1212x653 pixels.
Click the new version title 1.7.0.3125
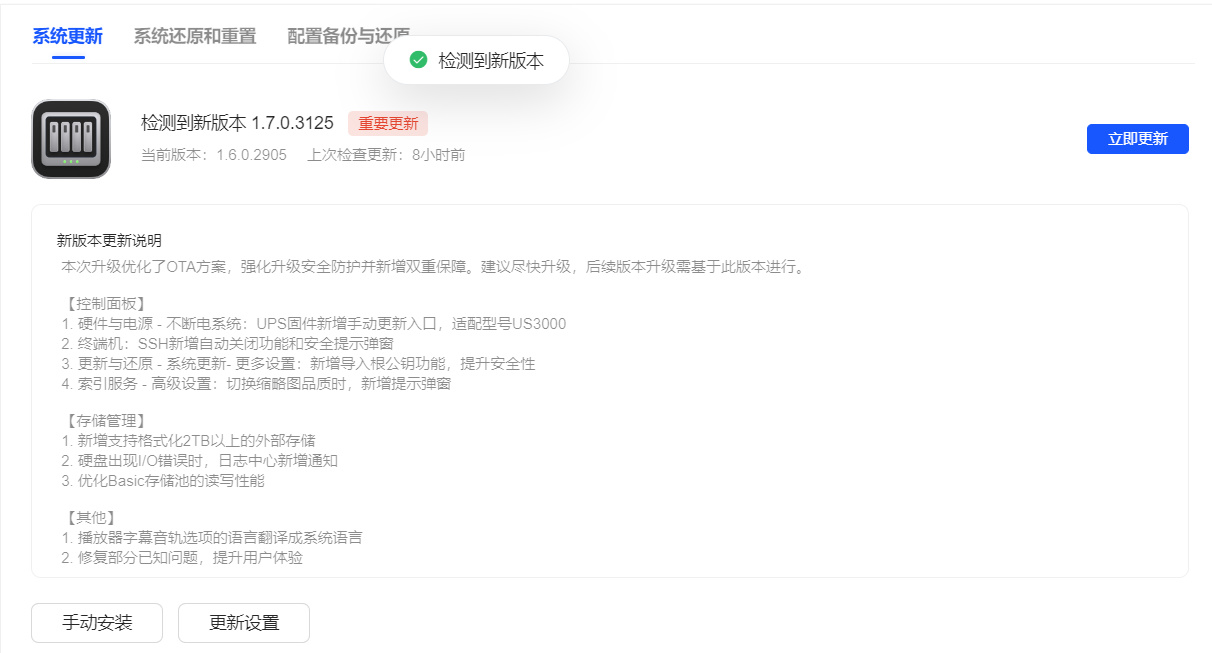point(237,123)
